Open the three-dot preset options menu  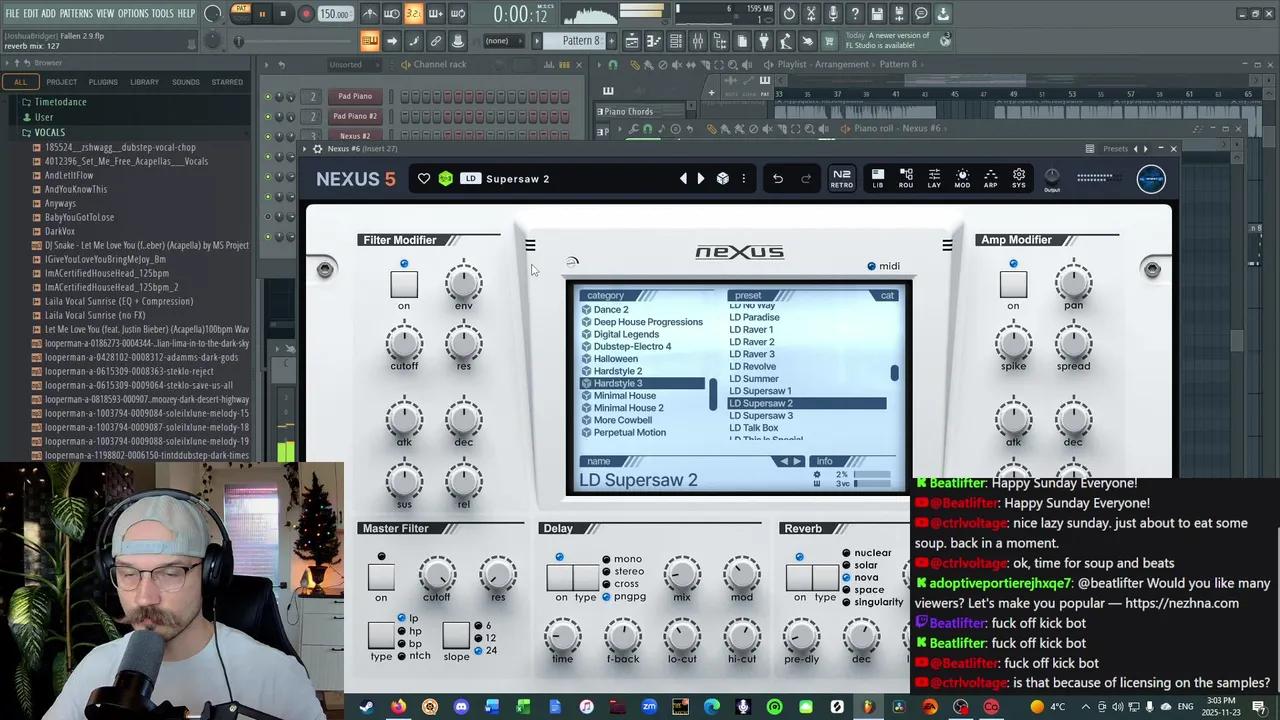coord(743,179)
